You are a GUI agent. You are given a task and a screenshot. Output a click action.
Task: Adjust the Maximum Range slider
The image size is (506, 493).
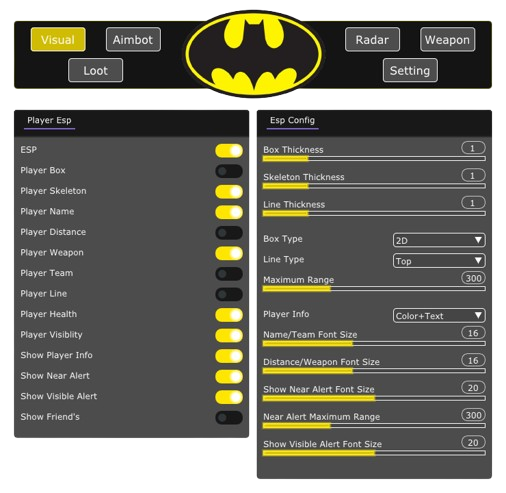tap(374, 289)
